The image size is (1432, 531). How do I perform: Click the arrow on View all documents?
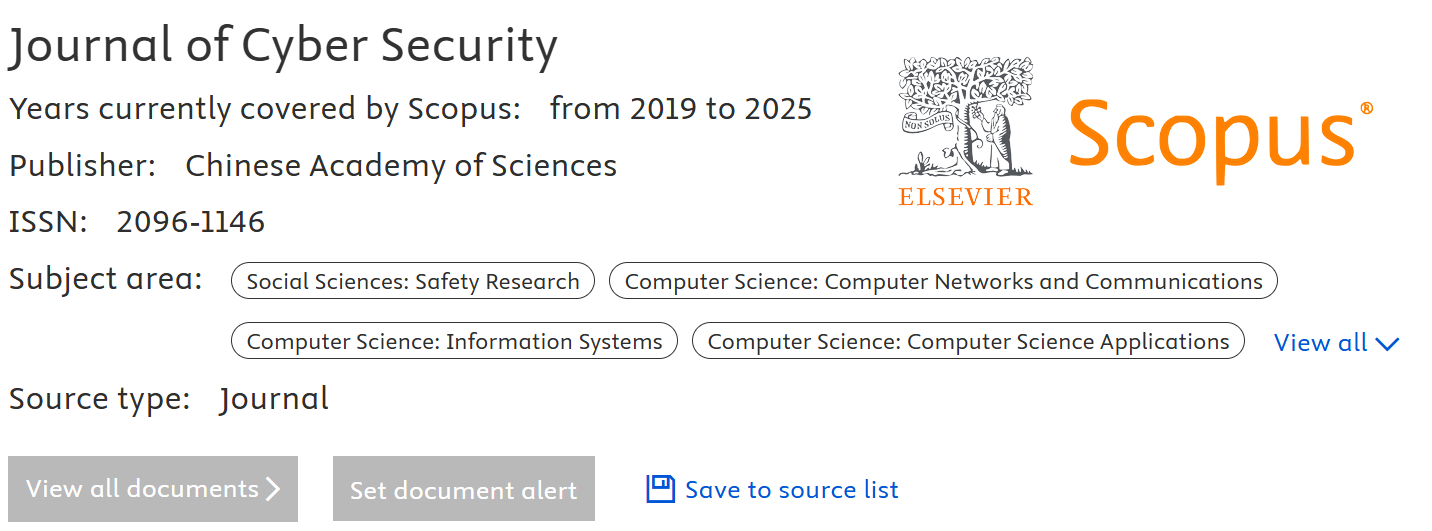coord(273,489)
